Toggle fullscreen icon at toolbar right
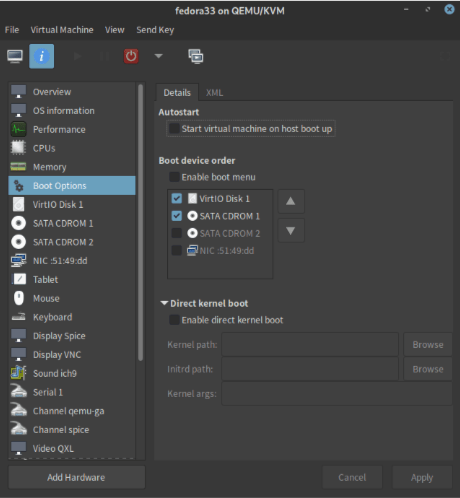The height and width of the screenshot is (498, 460). point(445,56)
